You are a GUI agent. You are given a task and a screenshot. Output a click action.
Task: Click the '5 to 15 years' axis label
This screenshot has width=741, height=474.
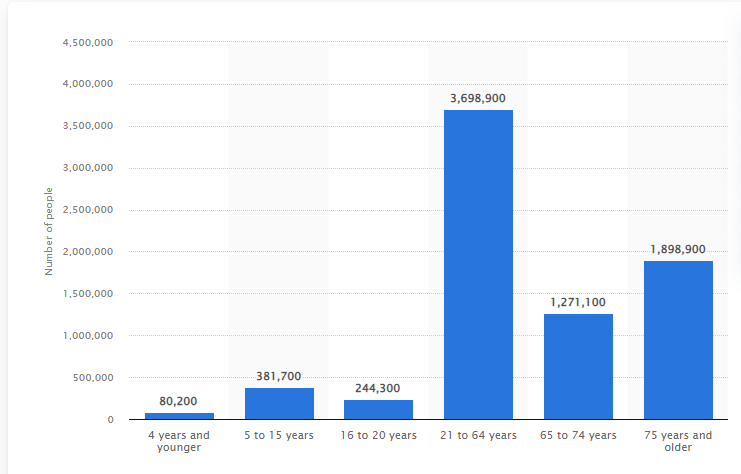[279, 435]
